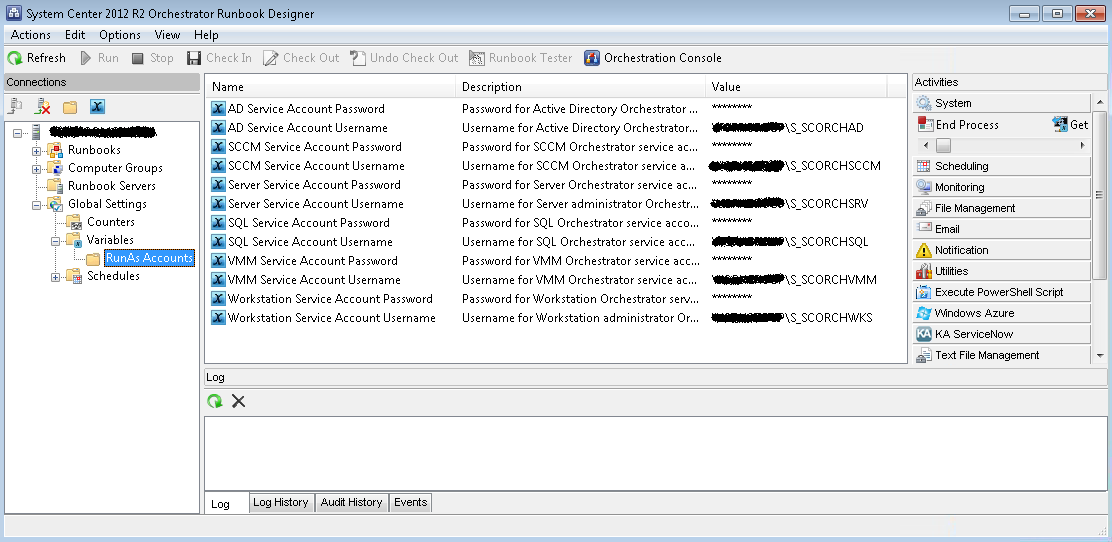Click the connect server icon in Connections
The image size is (1112, 542).
tap(16, 106)
